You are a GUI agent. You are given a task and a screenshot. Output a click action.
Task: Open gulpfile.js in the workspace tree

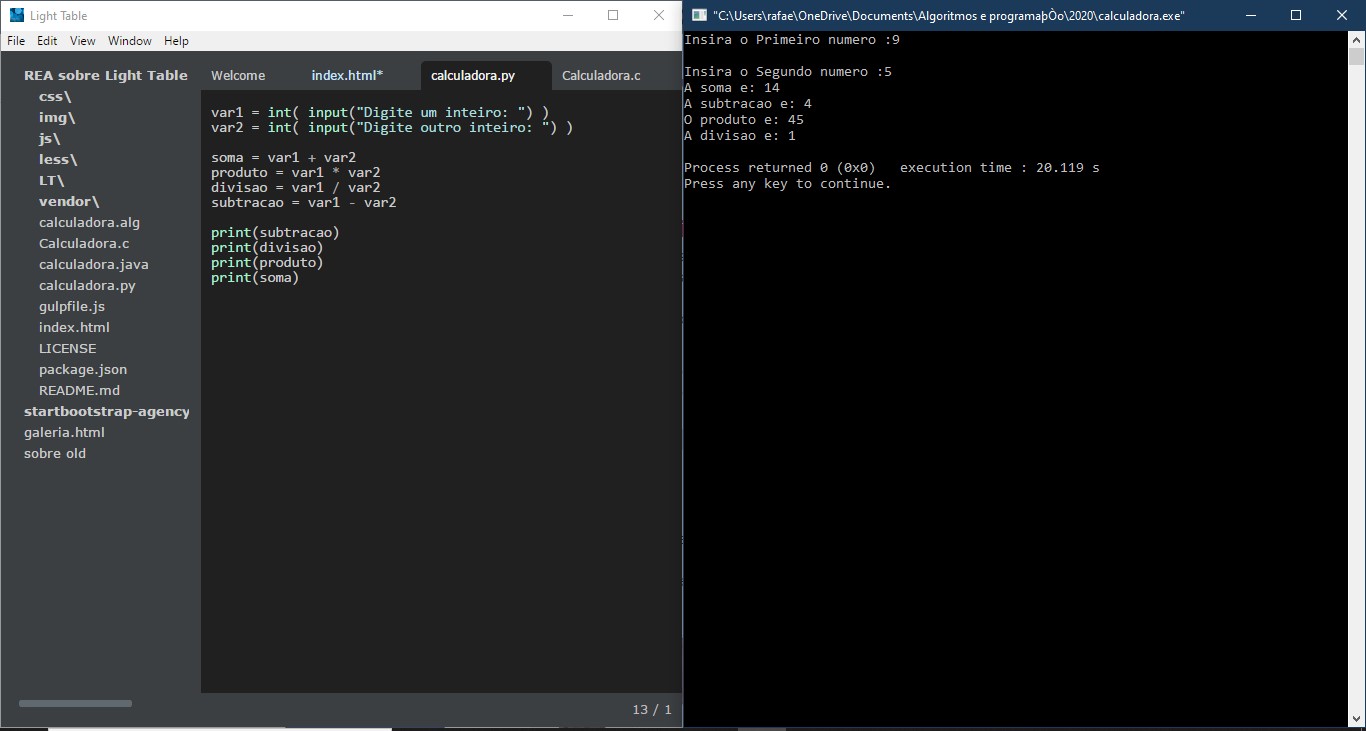coord(72,306)
